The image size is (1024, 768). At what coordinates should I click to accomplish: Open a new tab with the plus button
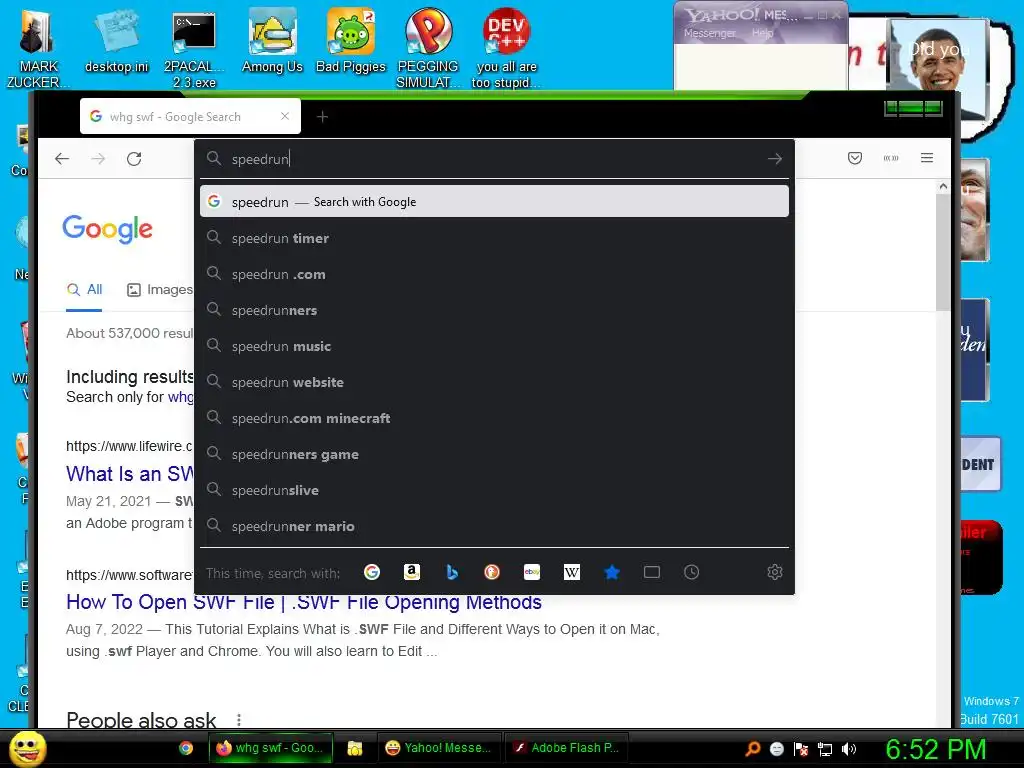[322, 117]
